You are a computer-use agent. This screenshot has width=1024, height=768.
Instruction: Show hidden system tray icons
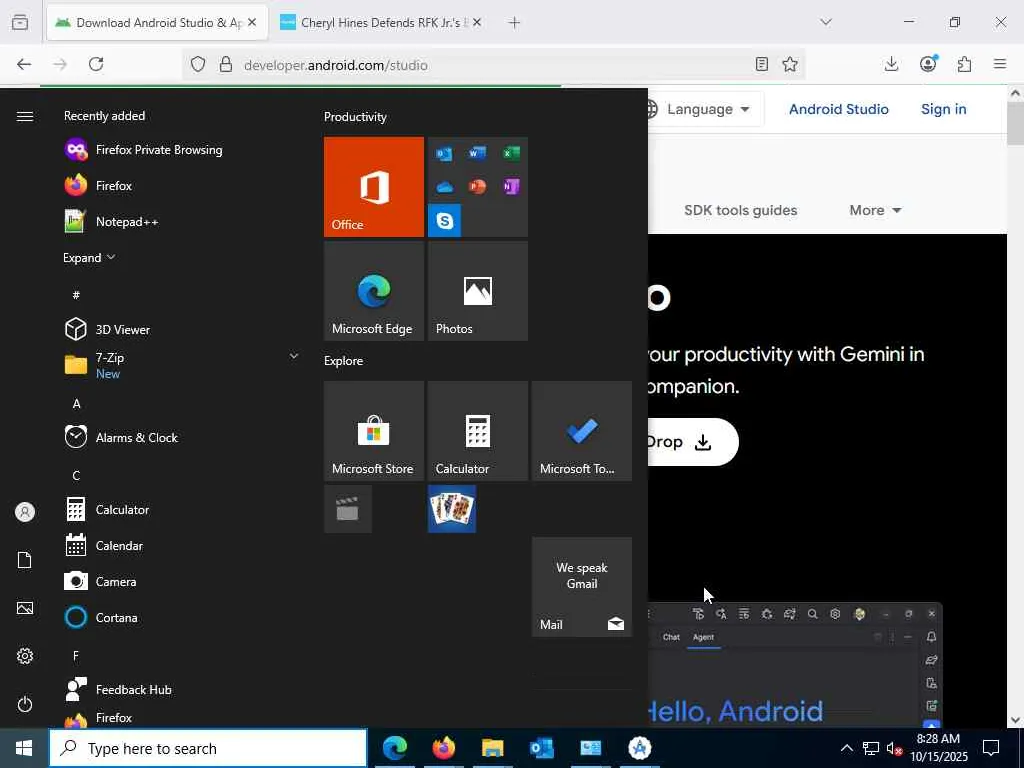click(846, 748)
